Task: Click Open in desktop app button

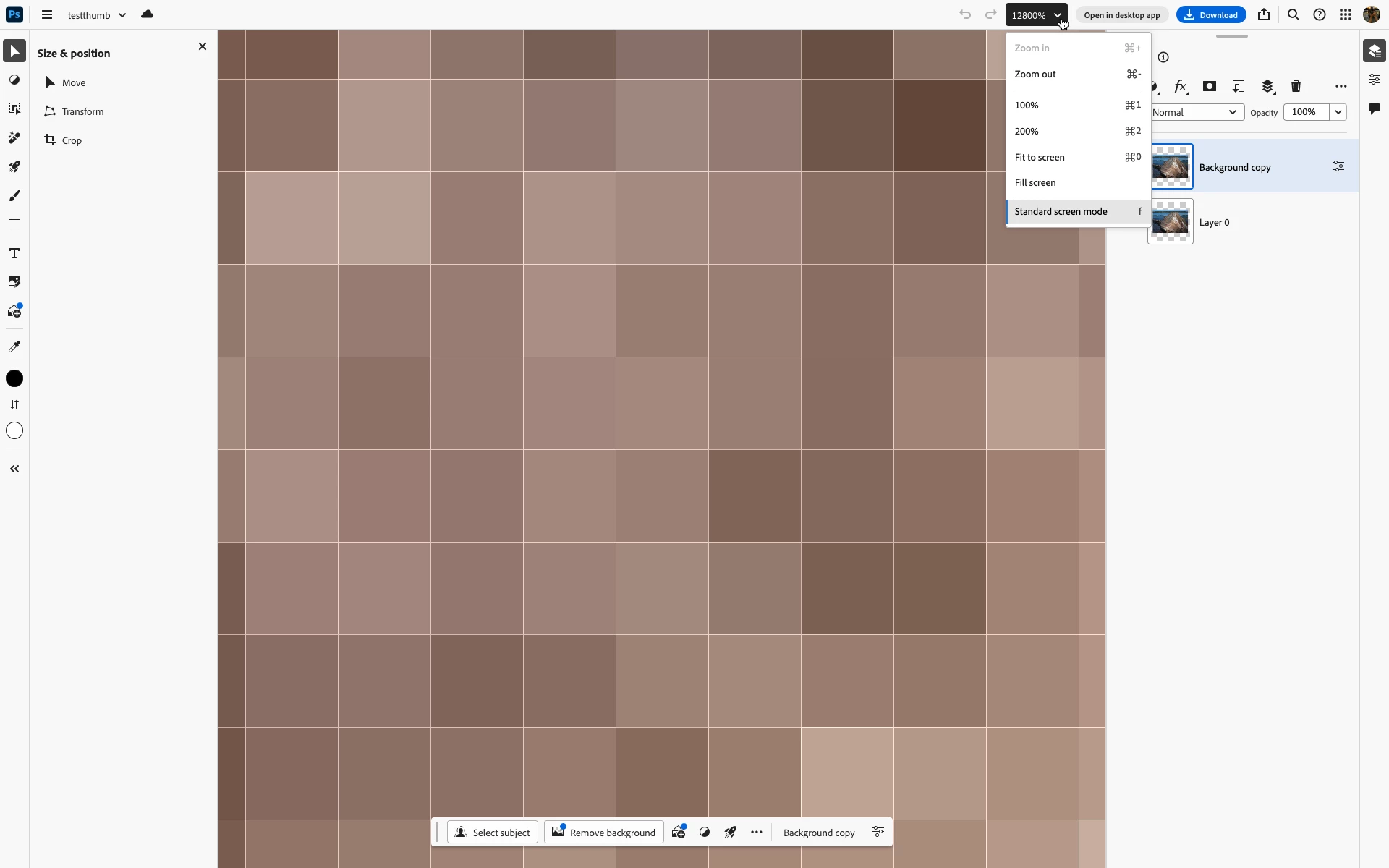Action: coord(1121,15)
